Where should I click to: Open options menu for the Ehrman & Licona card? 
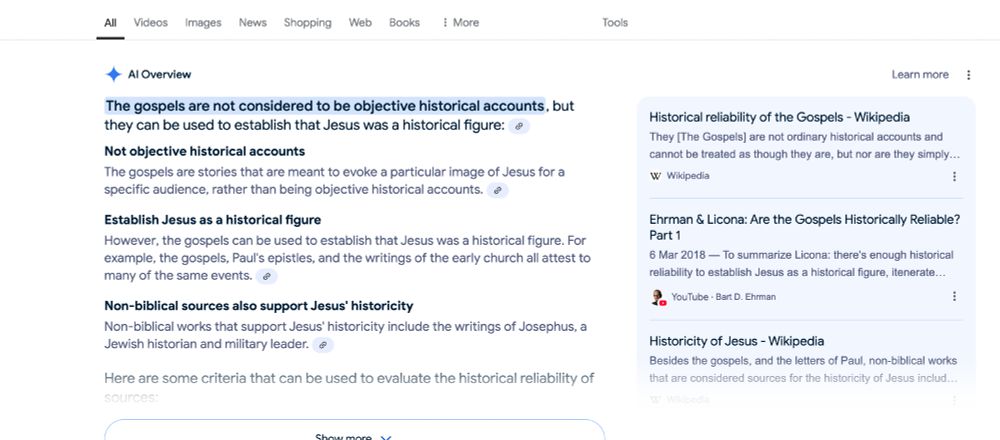(x=954, y=297)
